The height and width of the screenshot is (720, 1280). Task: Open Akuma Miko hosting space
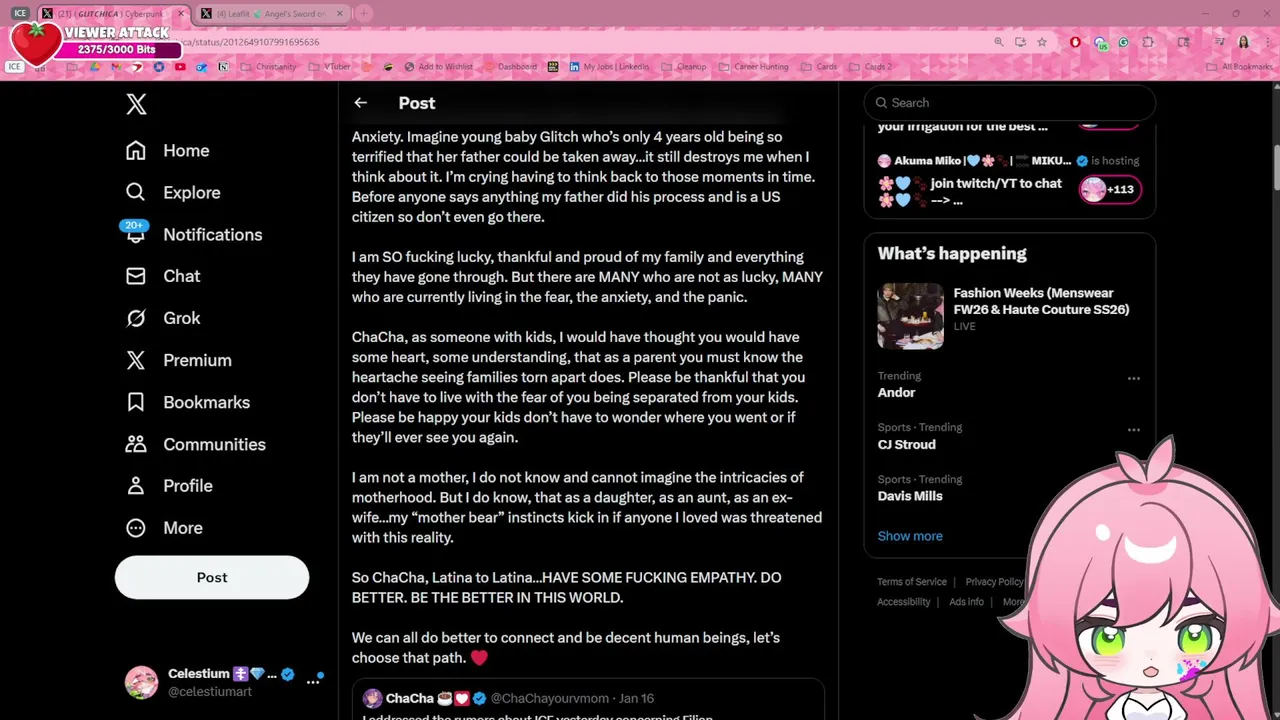1010,160
